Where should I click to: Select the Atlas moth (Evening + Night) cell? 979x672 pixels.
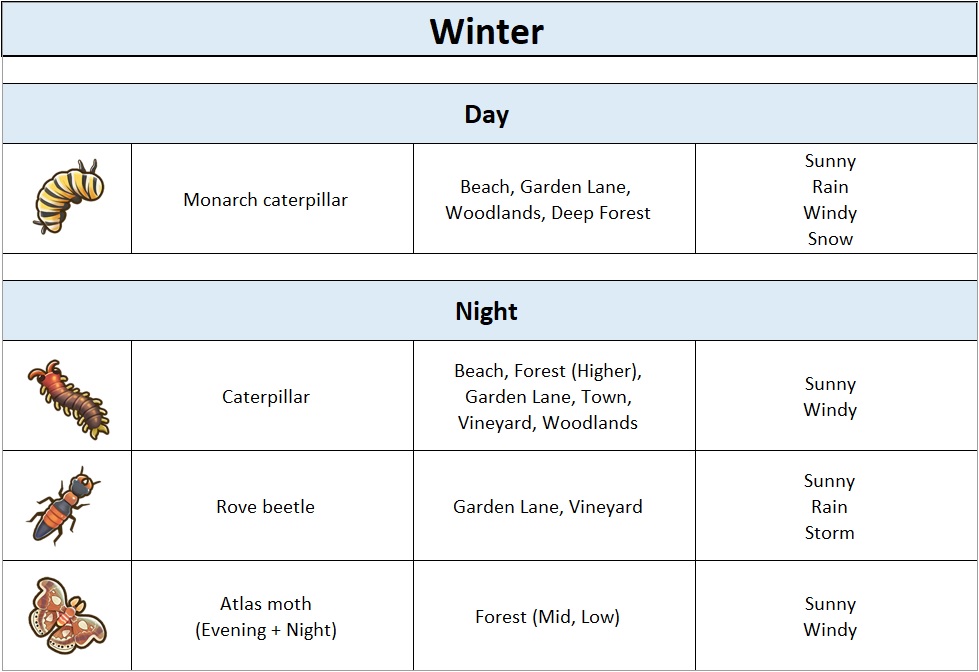(266, 616)
